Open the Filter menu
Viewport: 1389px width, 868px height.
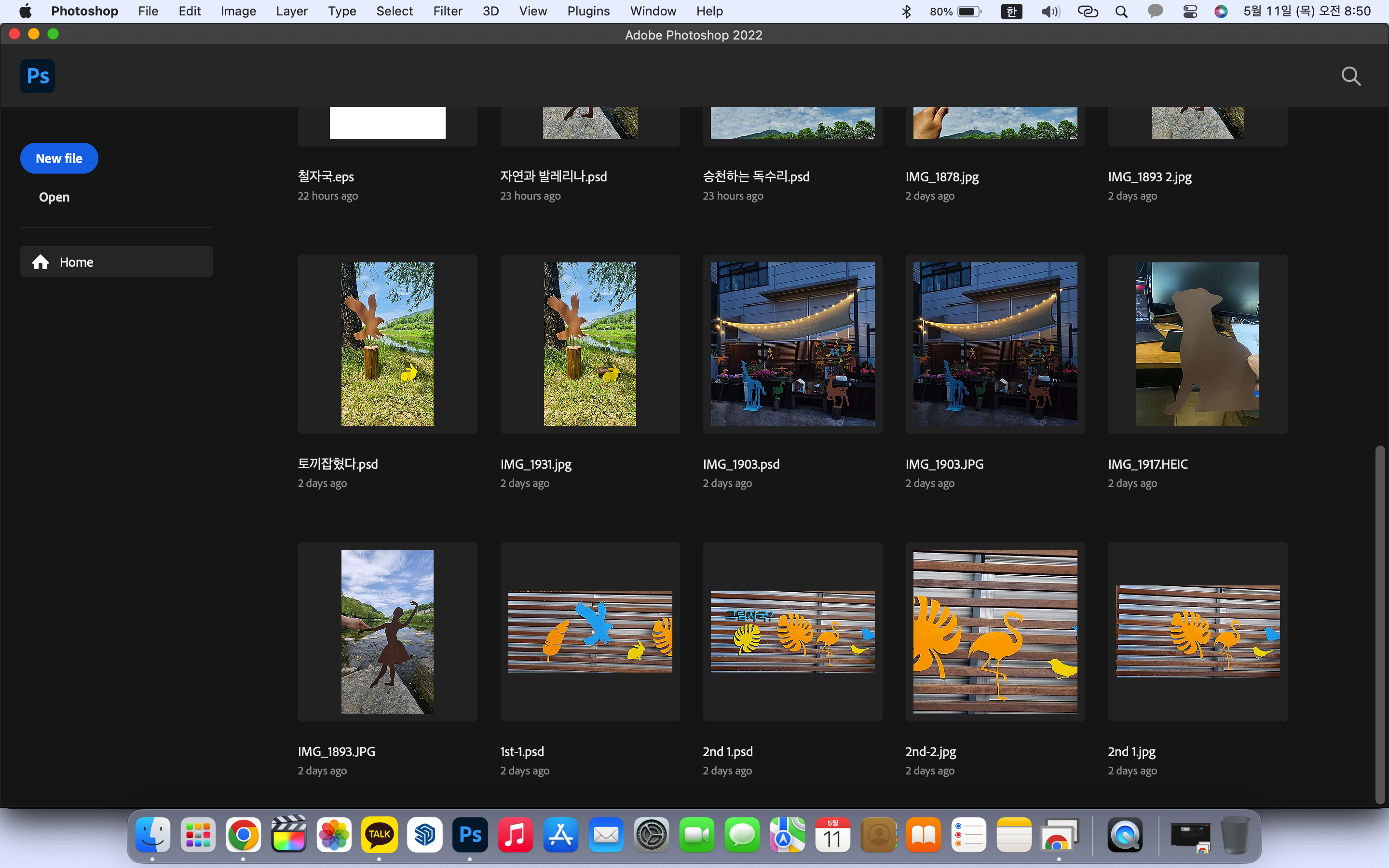coord(447,12)
